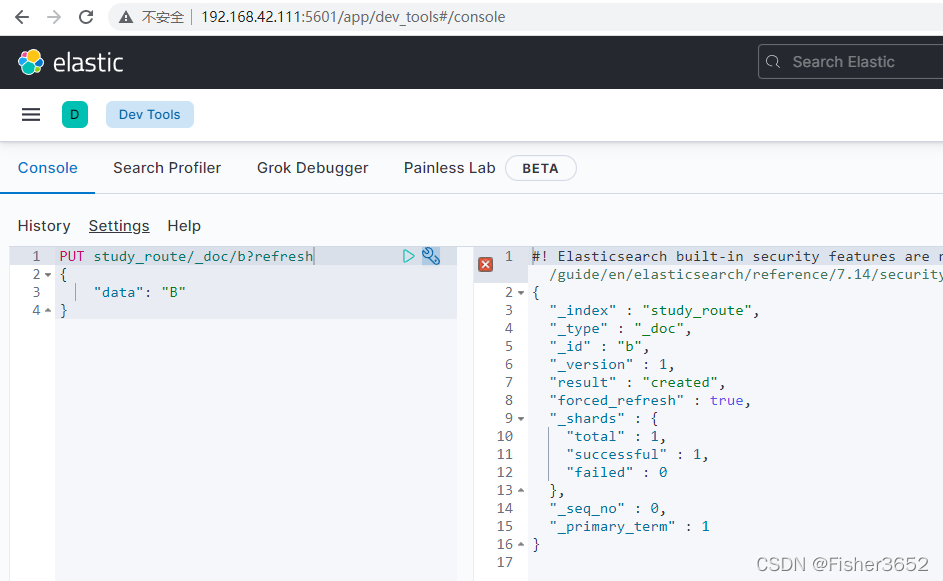Collapse the request body at editor line 2
Viewport: 943px width, 581px height.
48,275
